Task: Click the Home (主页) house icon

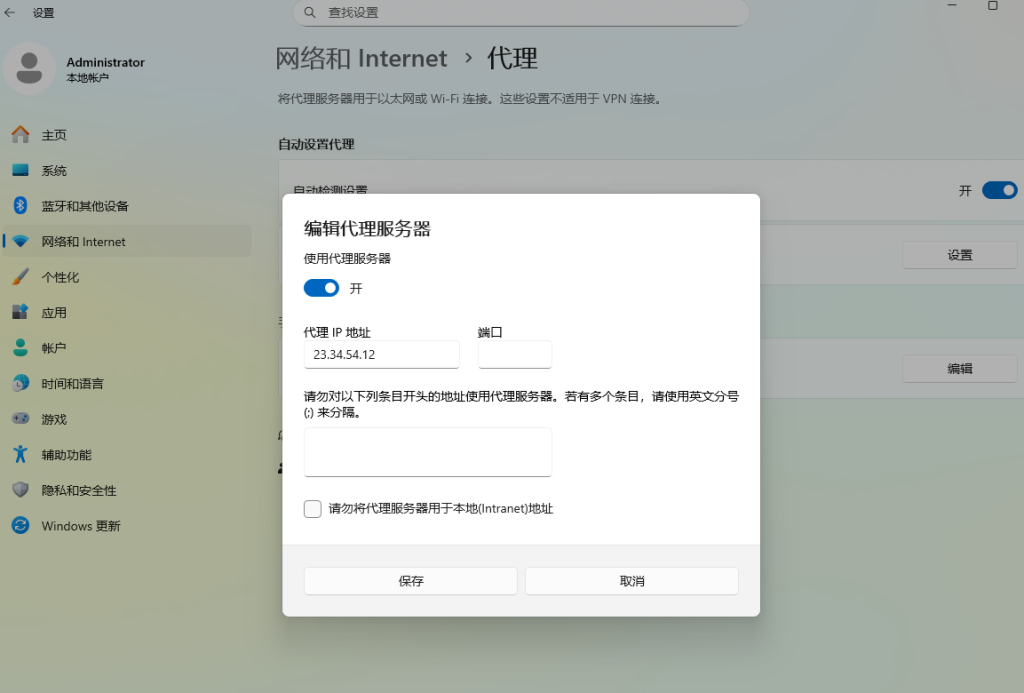Action: [x=20, y=135]
